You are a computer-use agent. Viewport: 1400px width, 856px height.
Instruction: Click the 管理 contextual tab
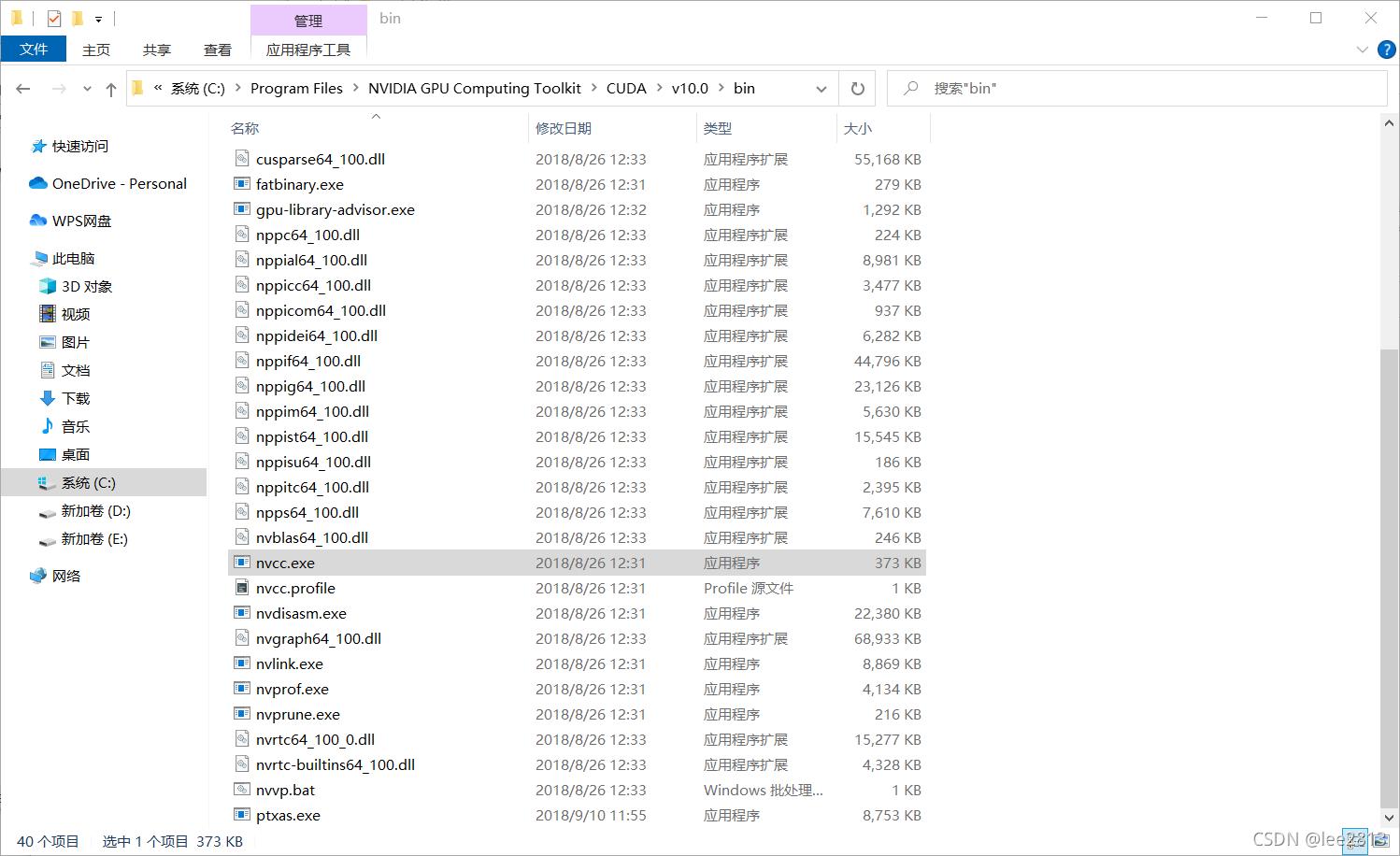[308, 20]
